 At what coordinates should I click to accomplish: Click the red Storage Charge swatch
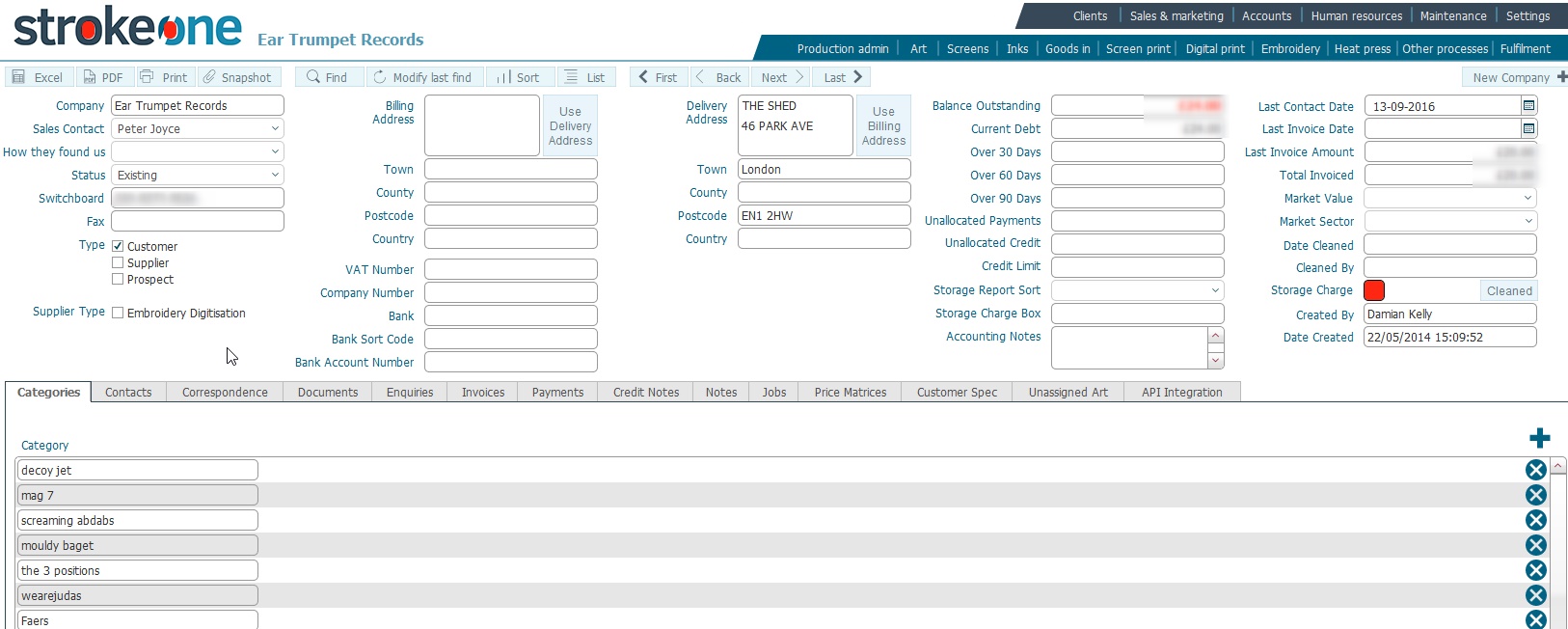point(1374,290)
